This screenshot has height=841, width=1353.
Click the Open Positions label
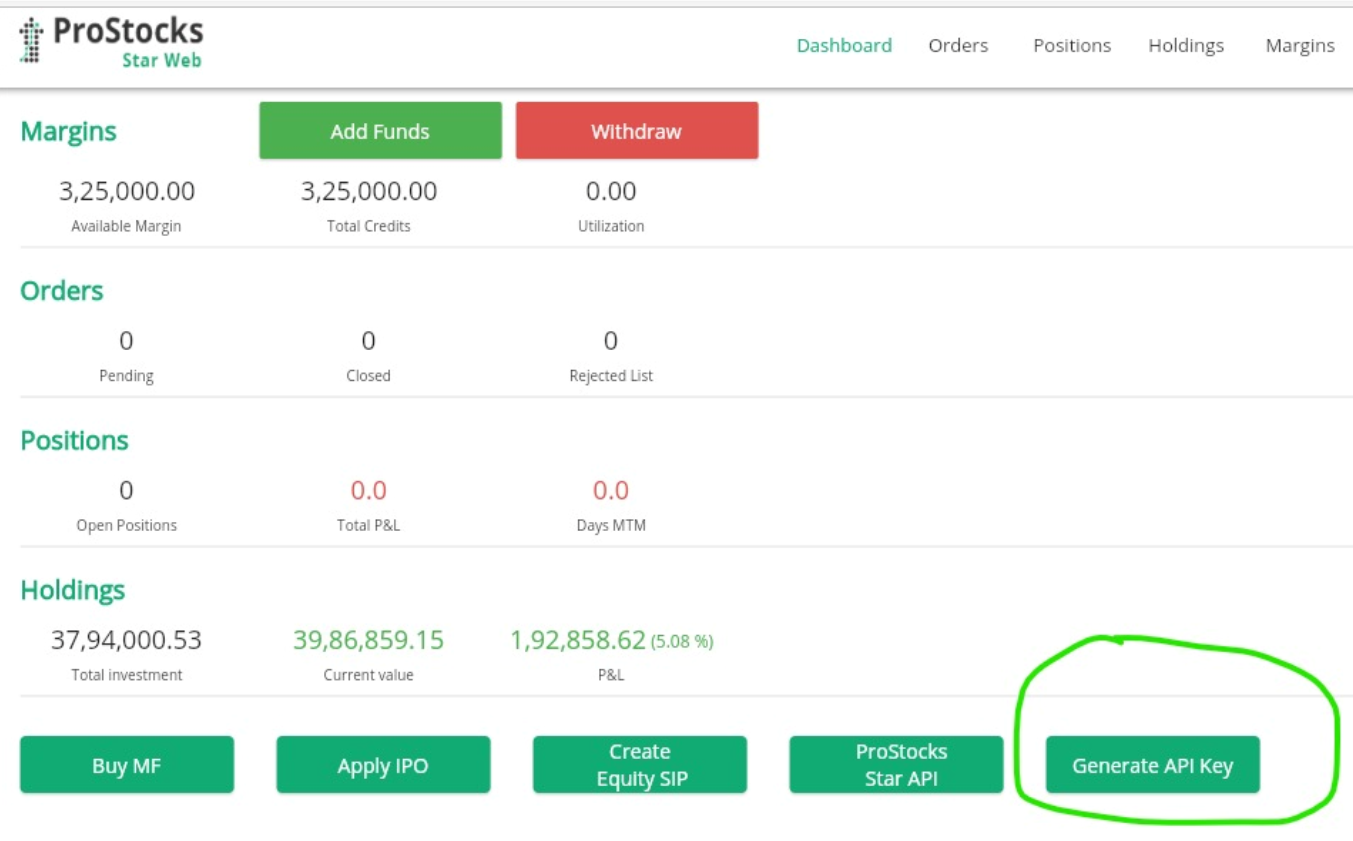click(x=126, y=525)
